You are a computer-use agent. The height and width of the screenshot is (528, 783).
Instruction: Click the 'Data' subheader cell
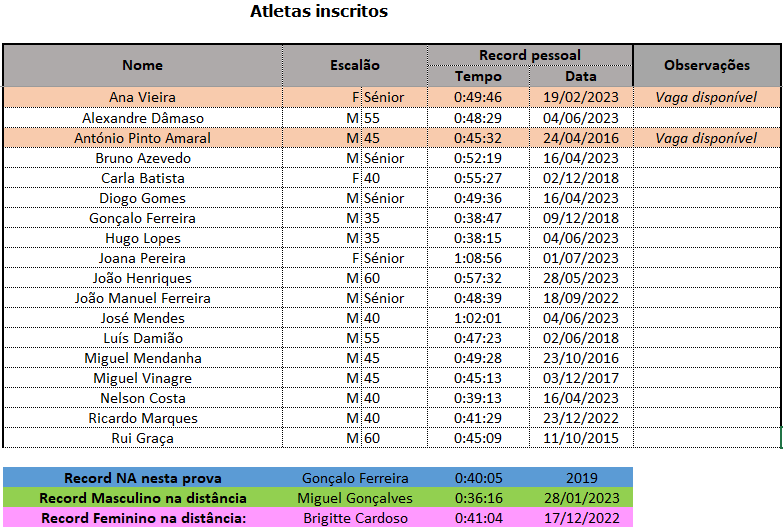(x=581, y=76)
